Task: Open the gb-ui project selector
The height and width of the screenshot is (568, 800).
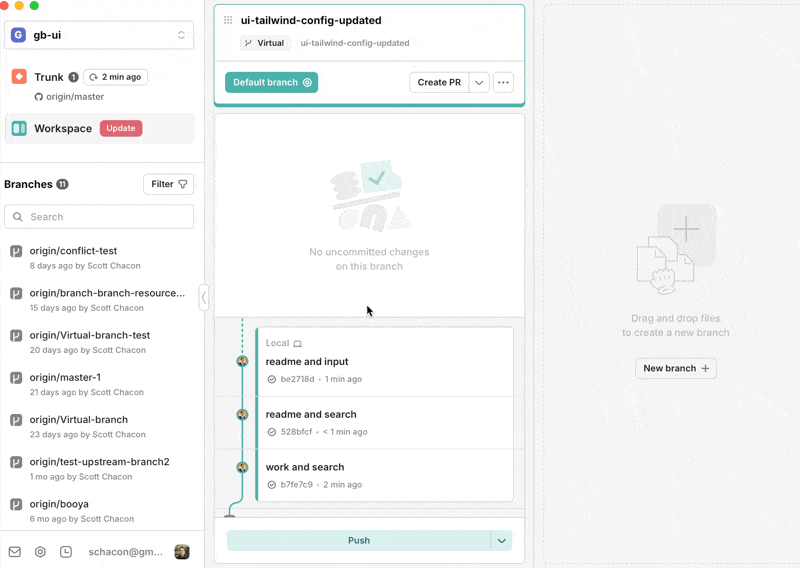Action: (99, 35)
